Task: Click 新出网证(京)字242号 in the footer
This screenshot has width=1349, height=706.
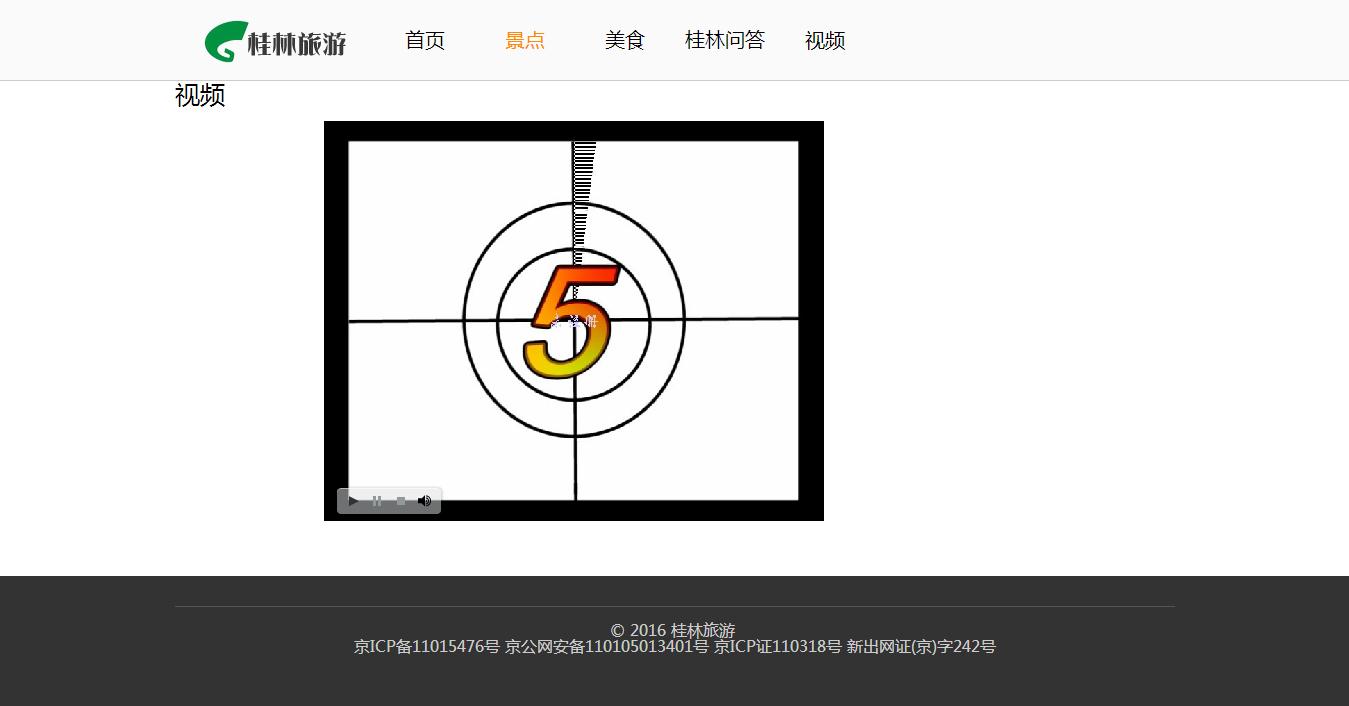Action: click(x=921, y=647)
